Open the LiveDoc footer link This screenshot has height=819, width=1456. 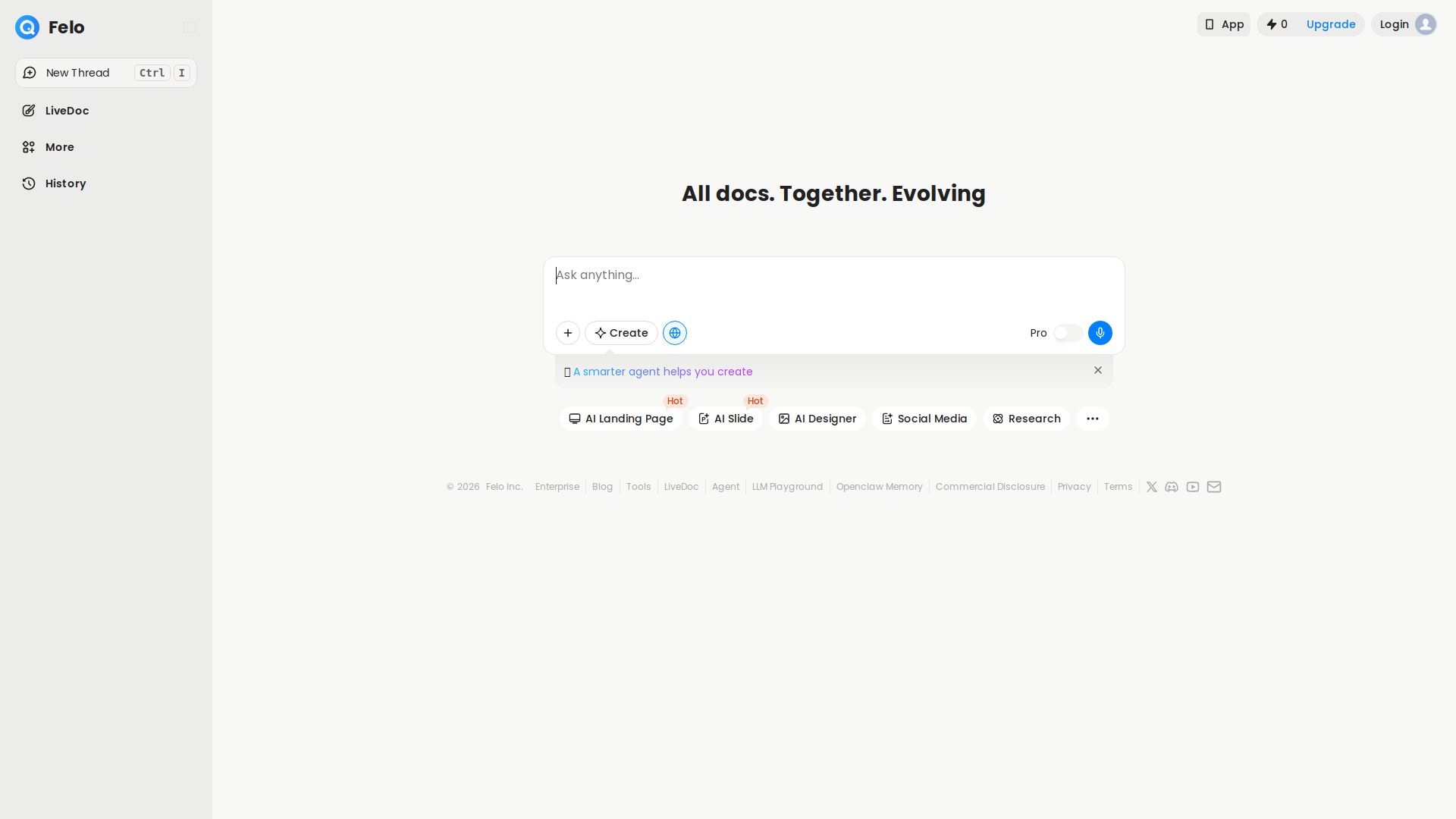681,487
